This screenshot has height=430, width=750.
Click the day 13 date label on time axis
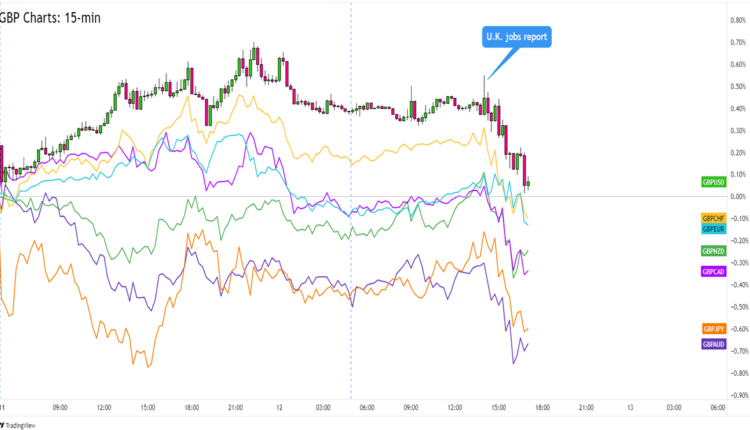pos(631,407)
